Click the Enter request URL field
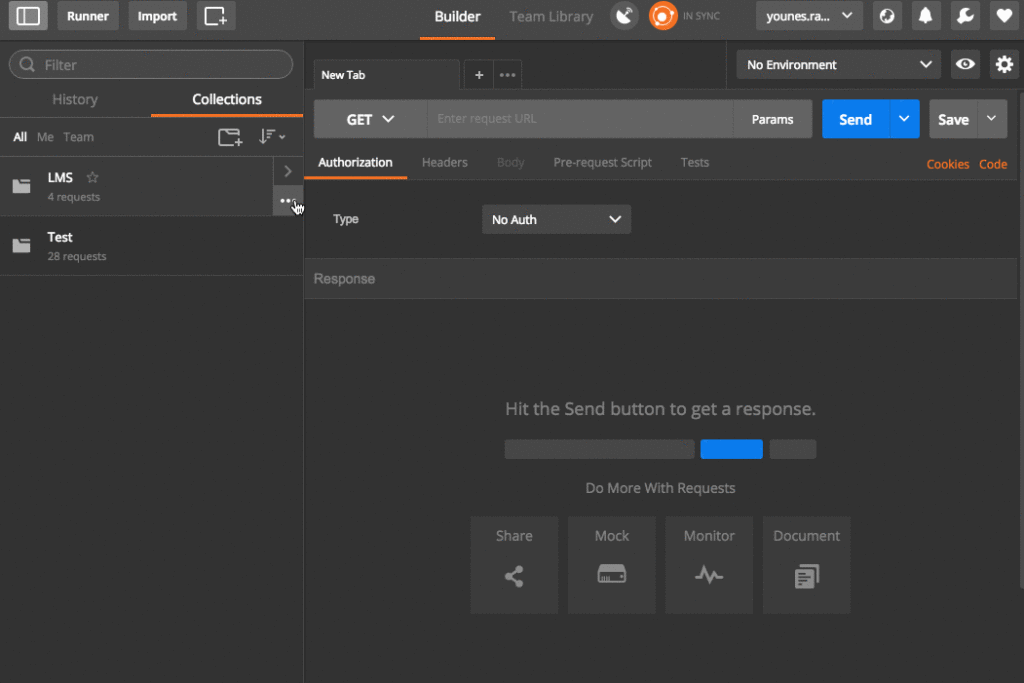The width and height of the screenshot is (1024, 683). click(x=580, y=119)
